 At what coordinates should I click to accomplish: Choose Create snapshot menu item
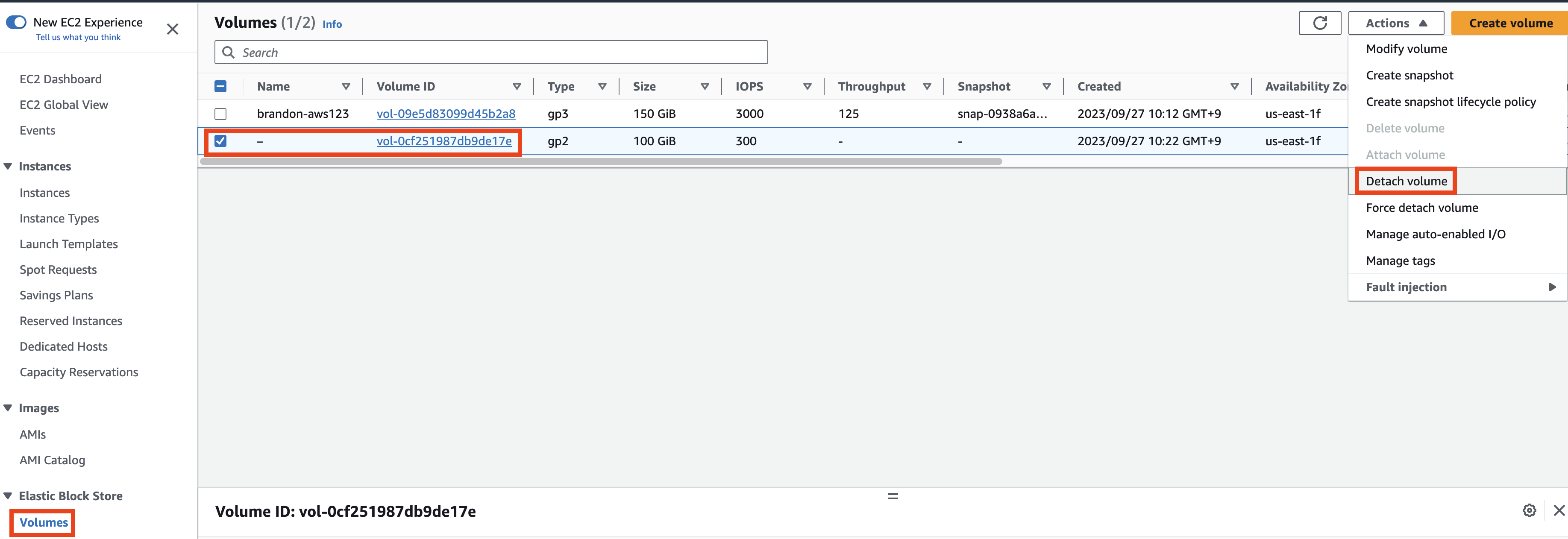coord(1409,76)
